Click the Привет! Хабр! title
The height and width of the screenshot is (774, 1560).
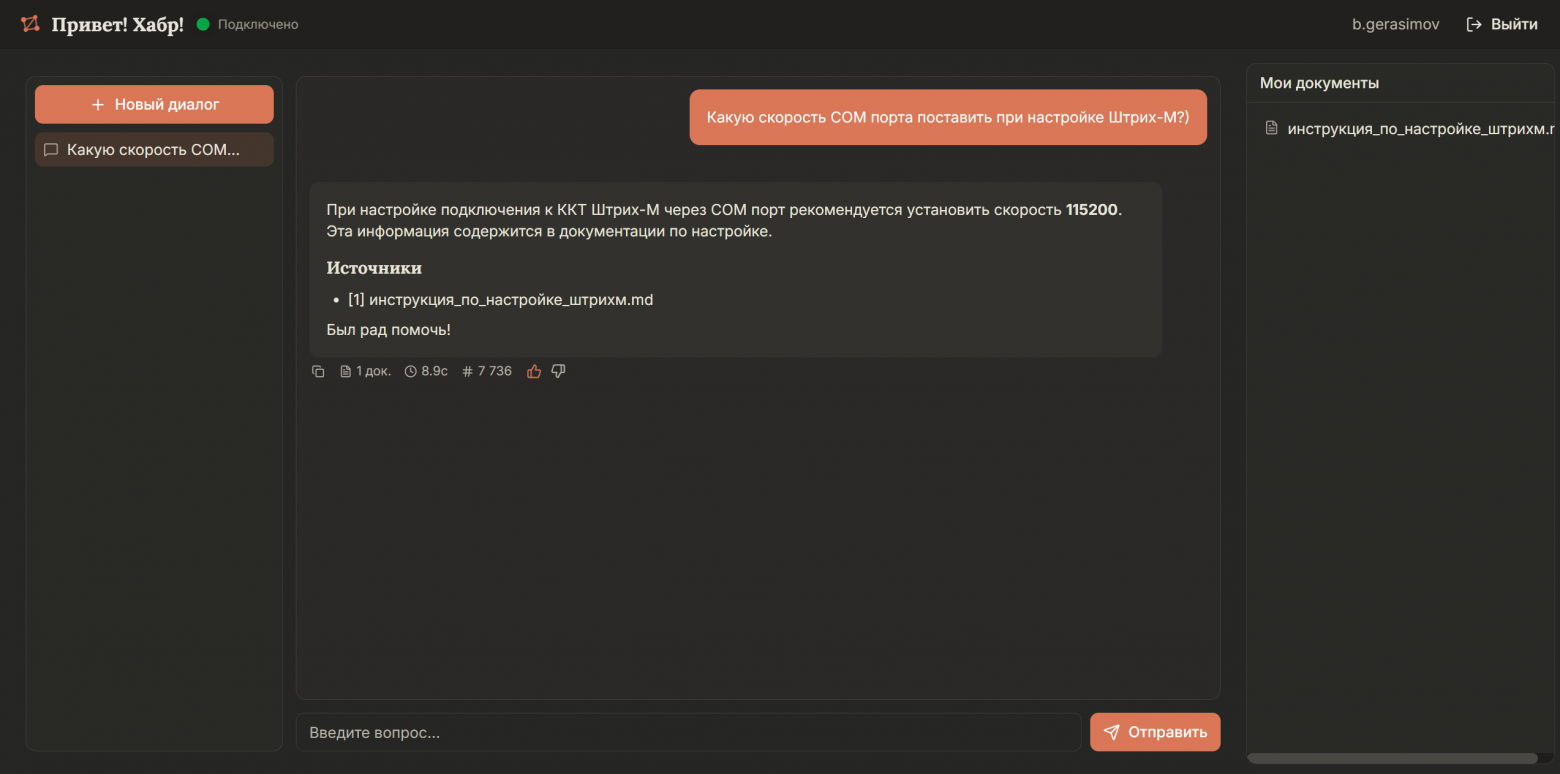(x=118, y=24)
